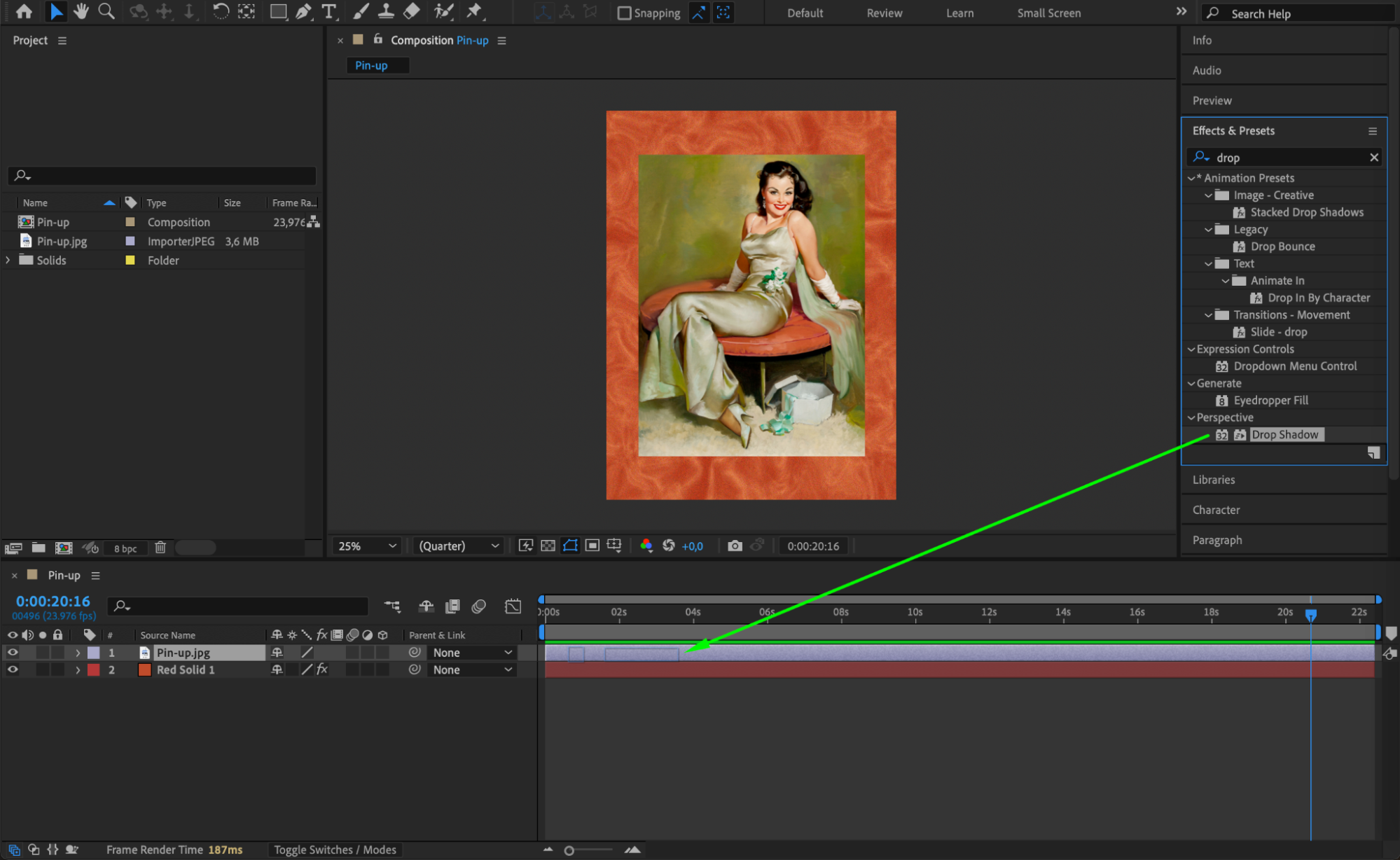The width and height of the screenshot is (1400, 860).
Task: Click the delete trash icon in Project panel
Action: click(x=160, y=548)
